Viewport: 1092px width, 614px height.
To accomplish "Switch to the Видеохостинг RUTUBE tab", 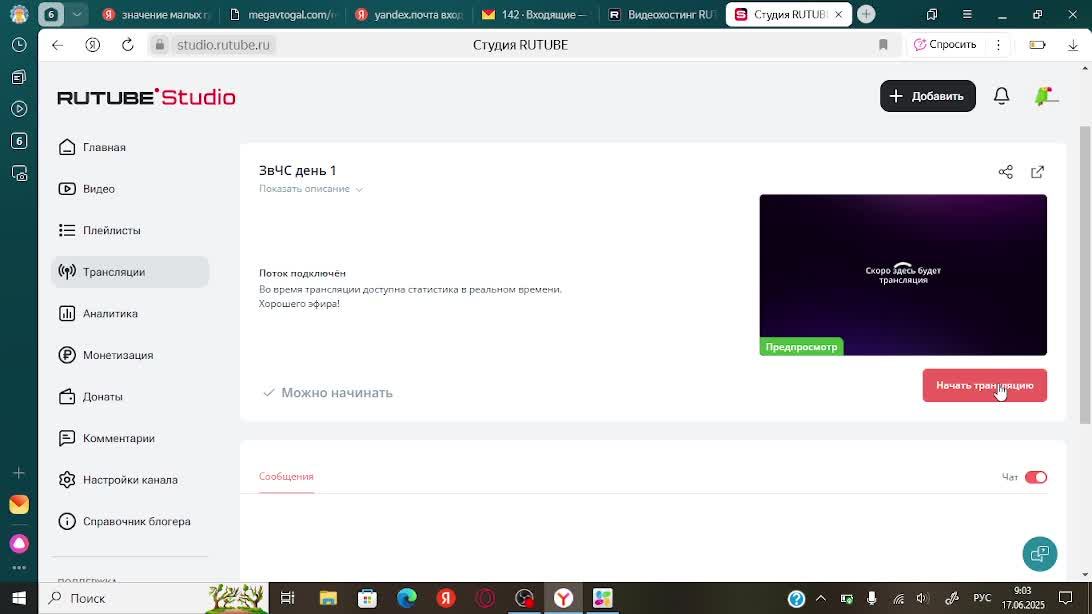I will click(x=662, y=14).
